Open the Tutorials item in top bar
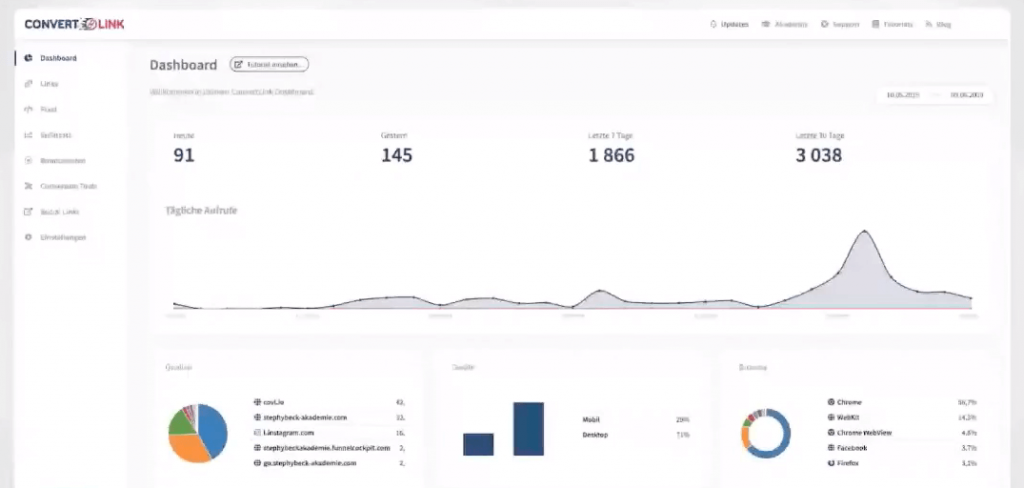The image size is (1024, 488). (892, 24)
